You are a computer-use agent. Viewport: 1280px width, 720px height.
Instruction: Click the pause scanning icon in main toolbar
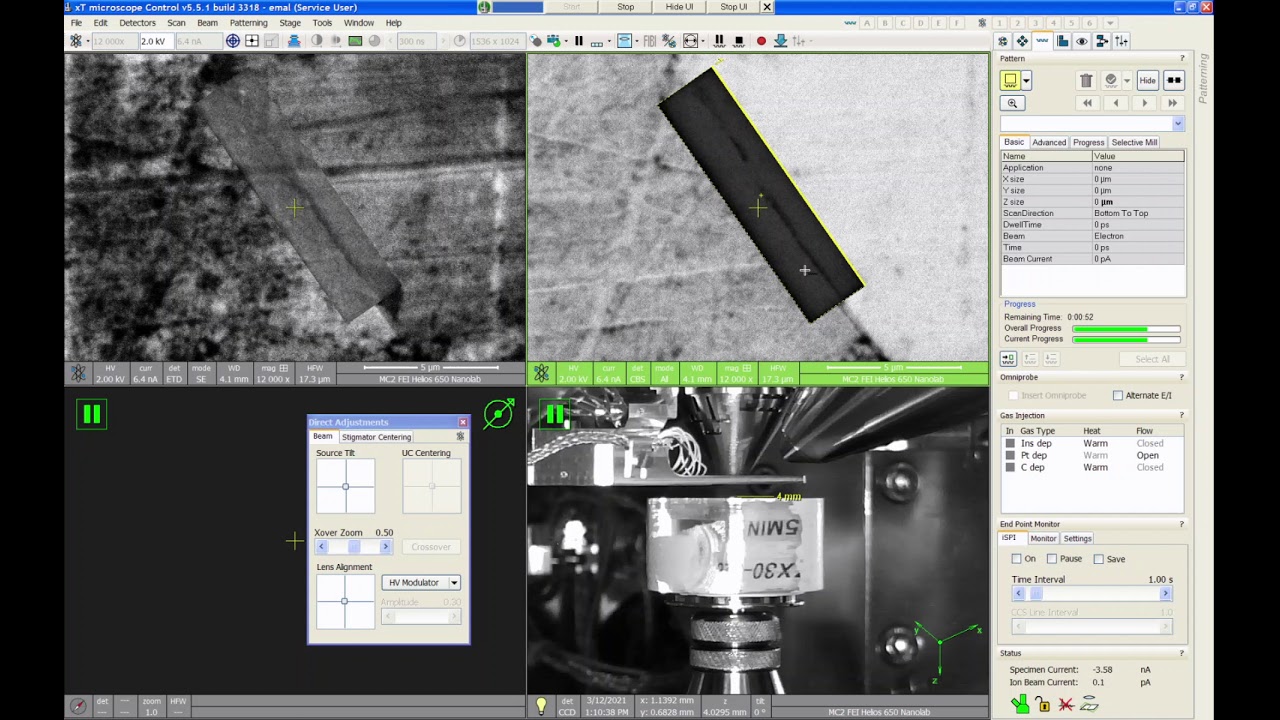pyautogui.click(x=579, y=41)
